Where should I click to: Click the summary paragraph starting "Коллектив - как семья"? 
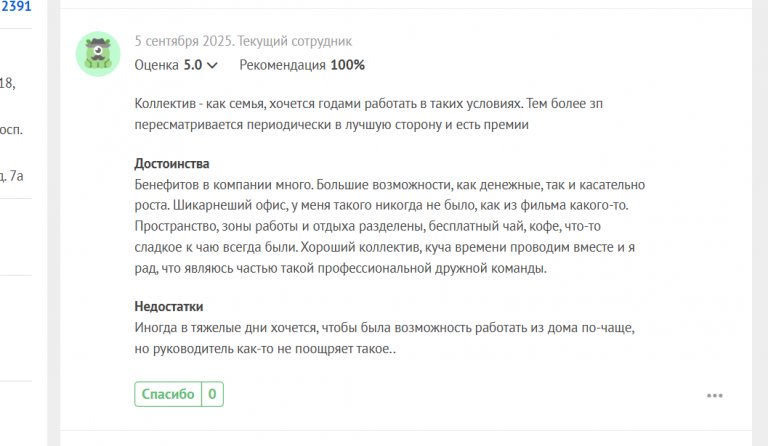pyautogui.click(x=369, y=114)
